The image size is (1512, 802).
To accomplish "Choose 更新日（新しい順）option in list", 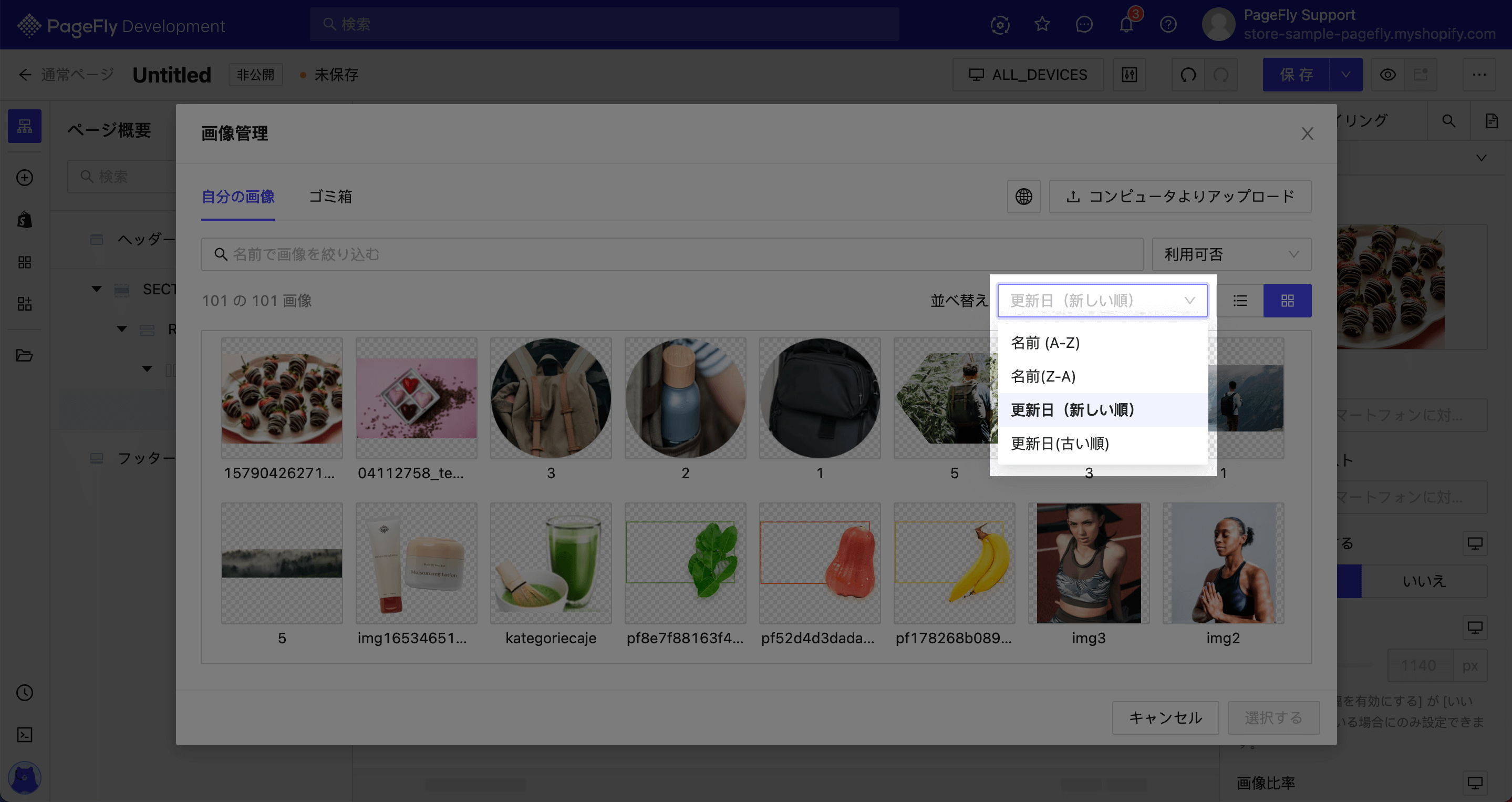I will tap(1102, 410).
